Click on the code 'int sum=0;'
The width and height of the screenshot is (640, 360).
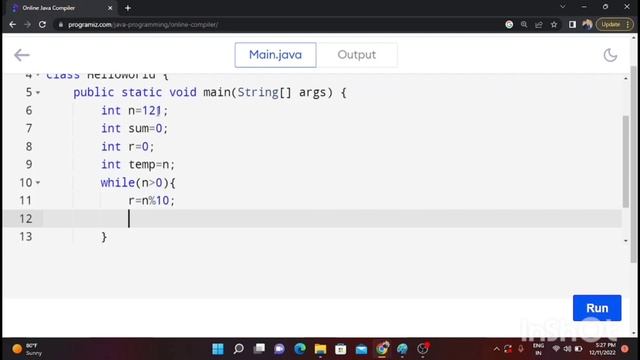[x=134, y=129]
